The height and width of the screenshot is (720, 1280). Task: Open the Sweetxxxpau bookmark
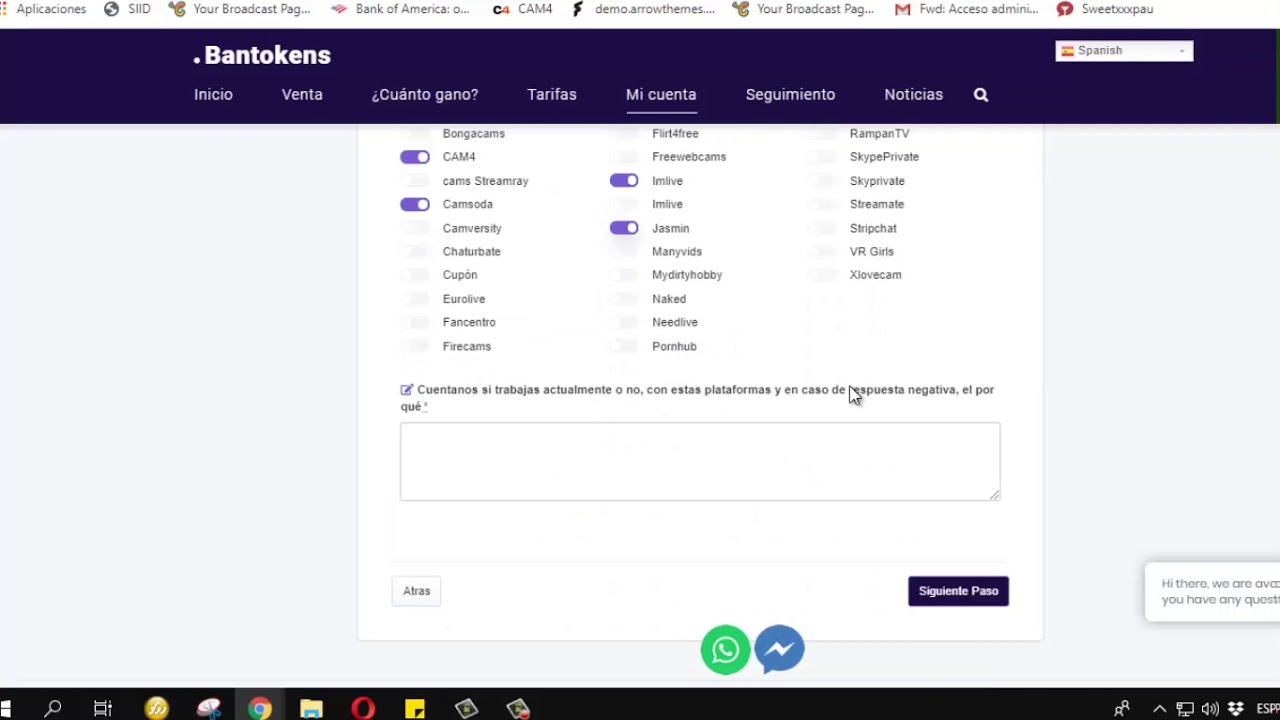click(1105, 9)
